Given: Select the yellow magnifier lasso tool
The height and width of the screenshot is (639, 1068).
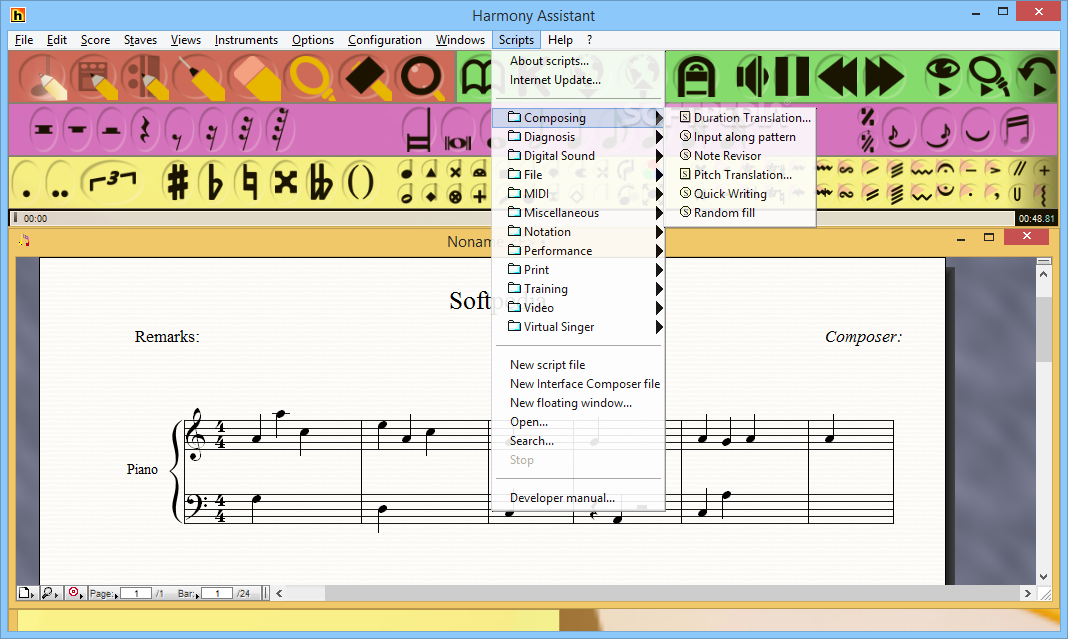Looking at the screenshot, I should tap(311, 76).
